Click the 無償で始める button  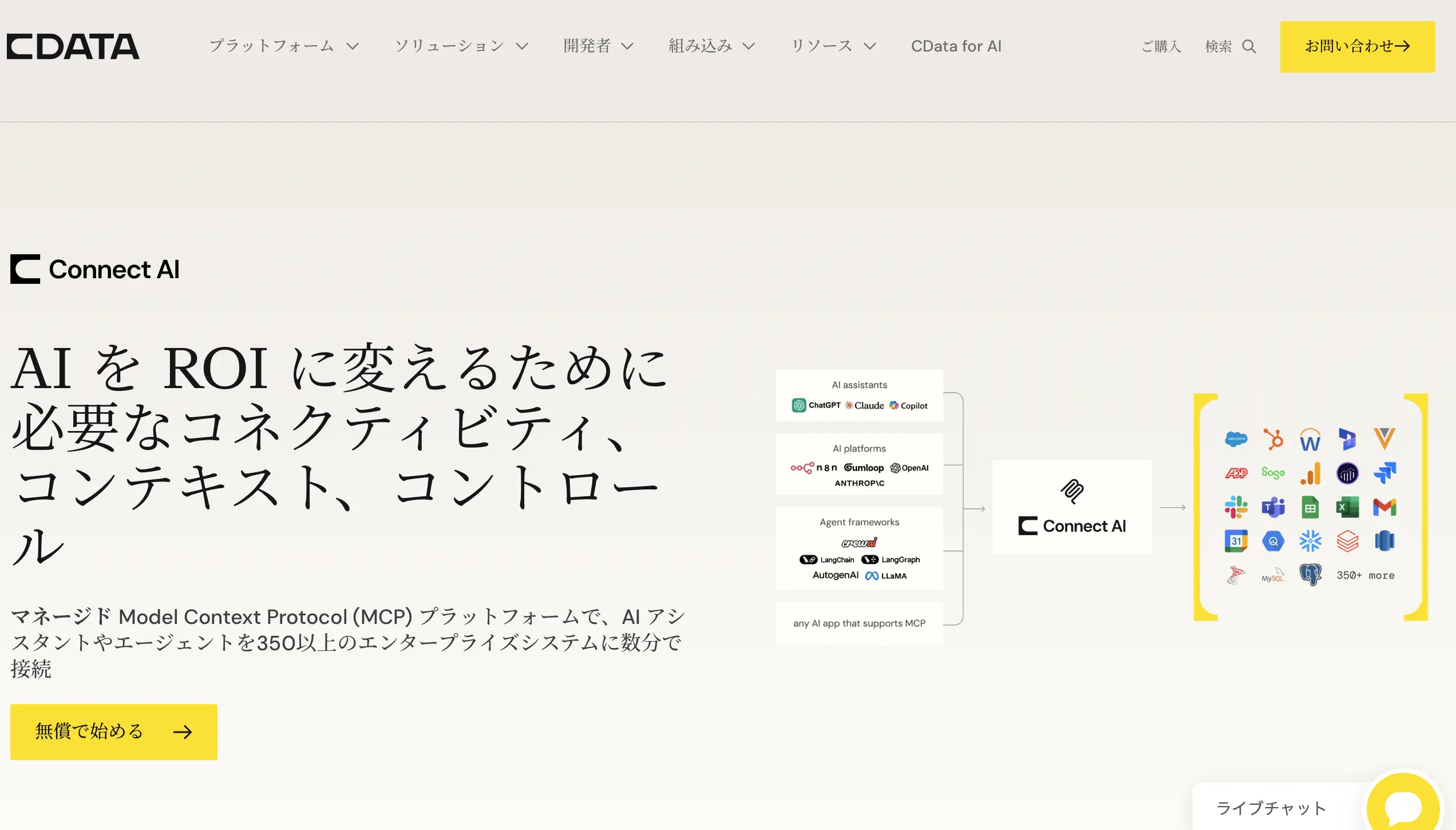tap(114, 732)
